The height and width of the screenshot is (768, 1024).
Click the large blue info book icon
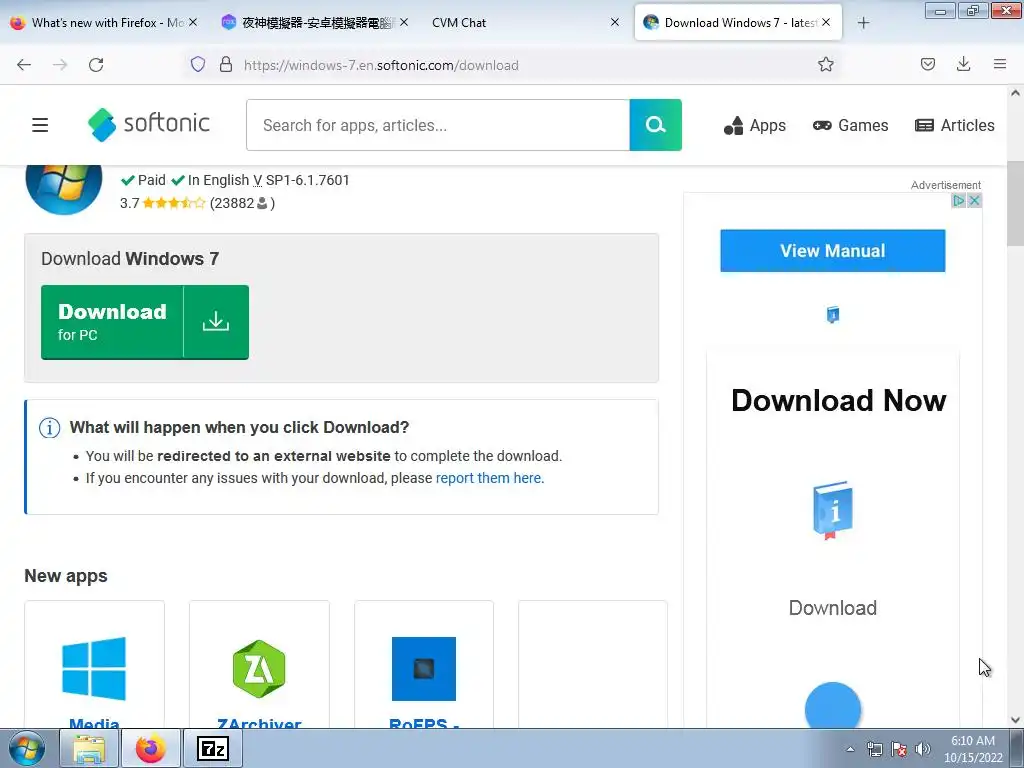tap(833, 511)
